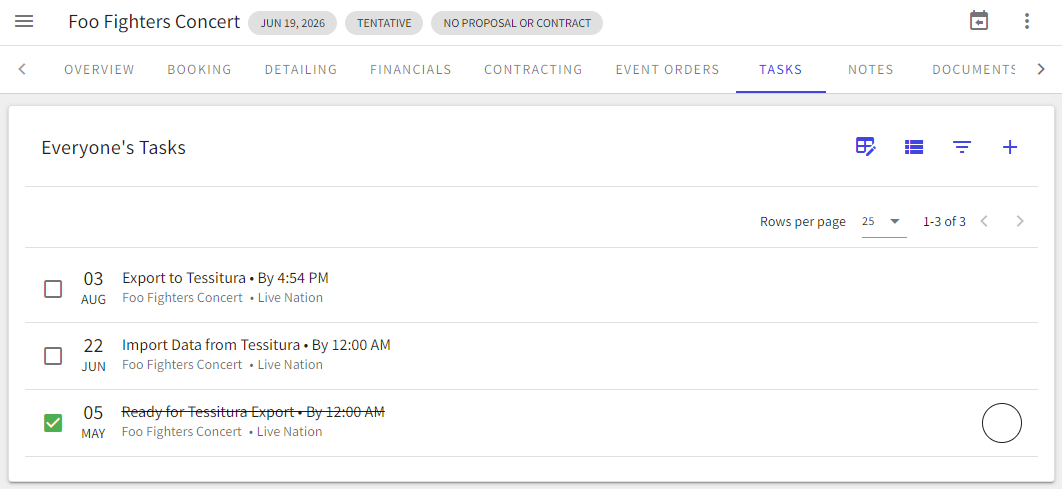Check the Export to Tessitura task checkbox

click(53, 289)
